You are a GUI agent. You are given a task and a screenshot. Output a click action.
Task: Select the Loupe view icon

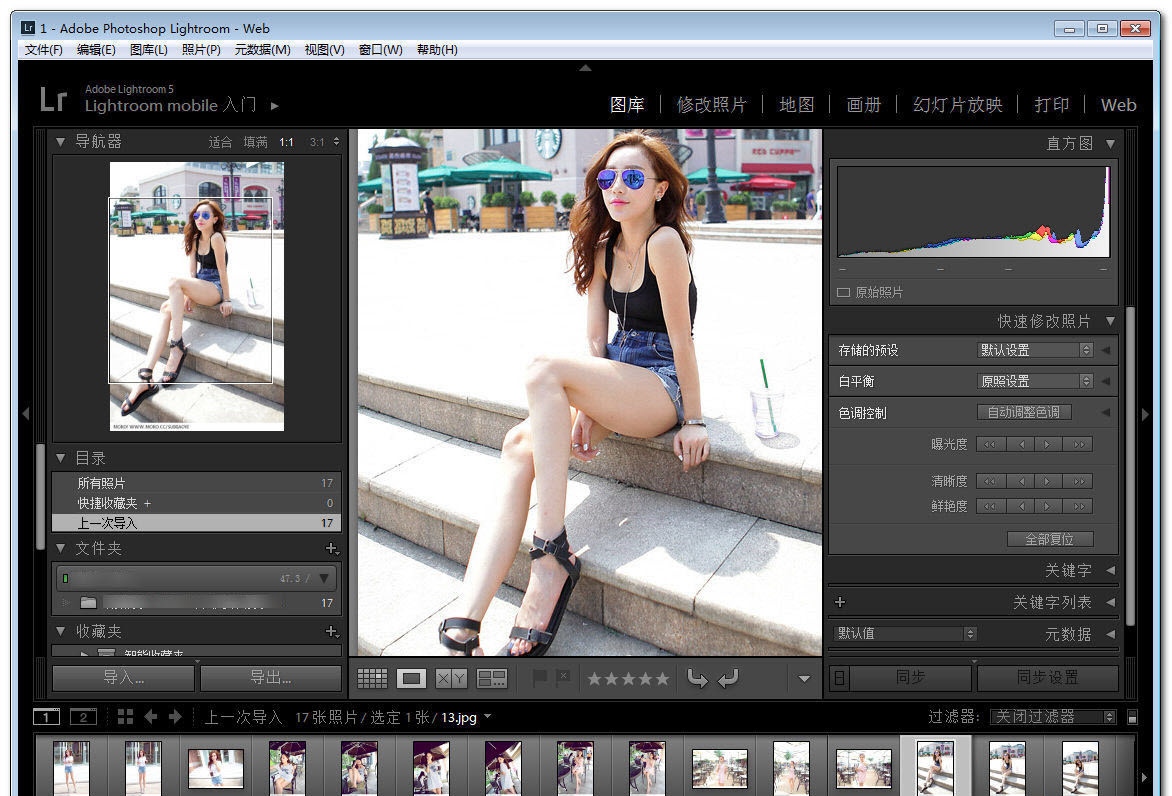coord(411,677)
